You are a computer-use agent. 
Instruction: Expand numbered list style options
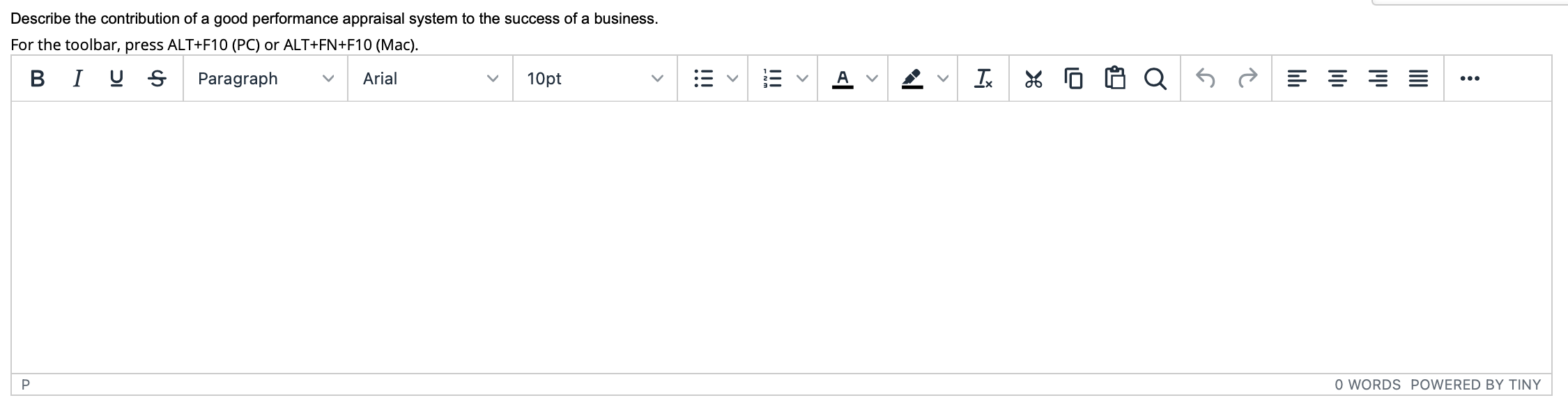[x=802, y=79]
